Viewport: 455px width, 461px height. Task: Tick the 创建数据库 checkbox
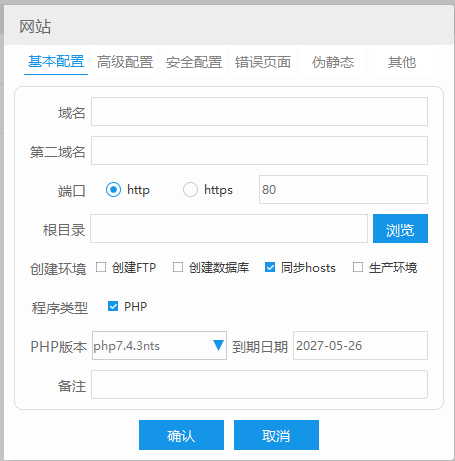(x=178, y=267)
